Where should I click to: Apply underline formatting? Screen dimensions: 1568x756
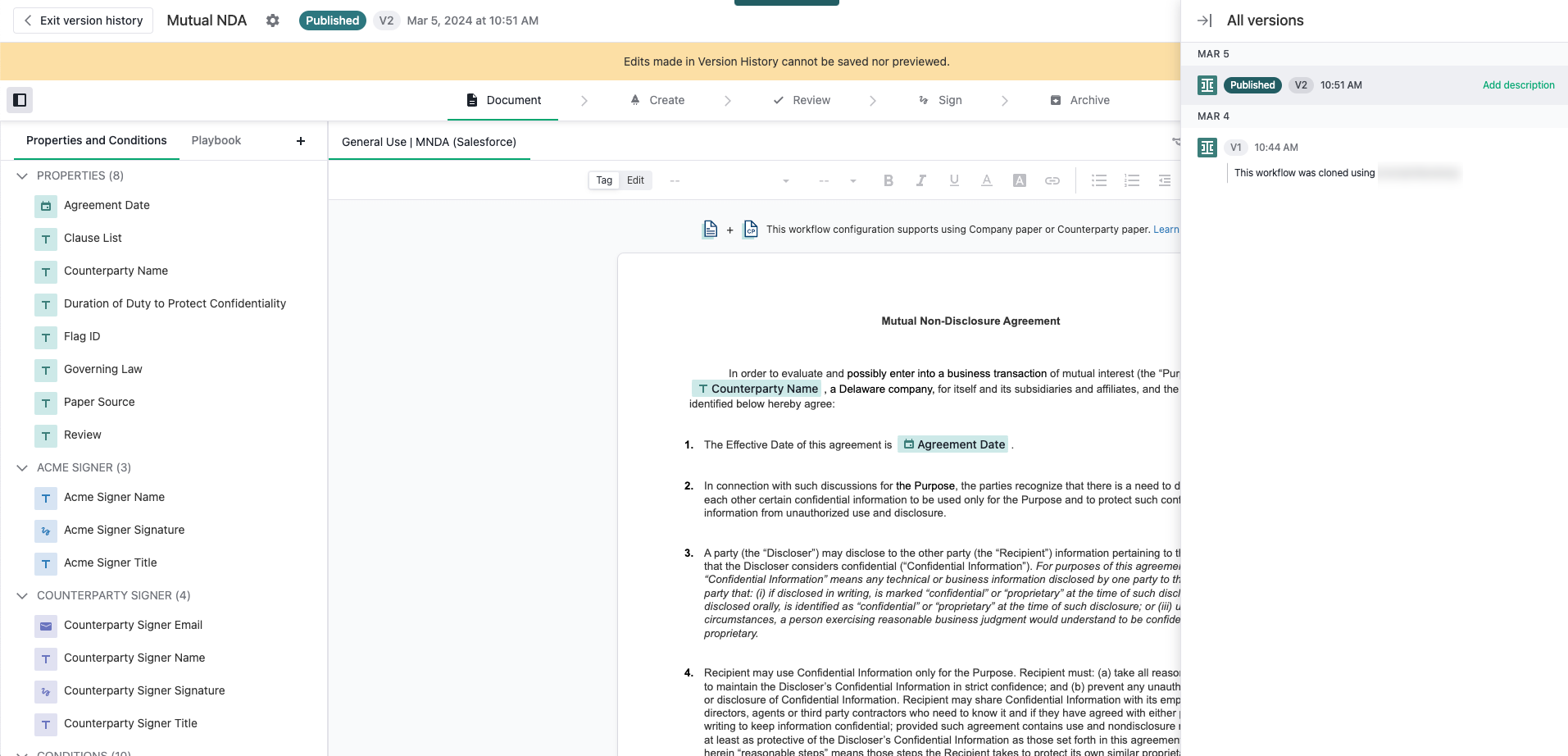tap(954, 180)
